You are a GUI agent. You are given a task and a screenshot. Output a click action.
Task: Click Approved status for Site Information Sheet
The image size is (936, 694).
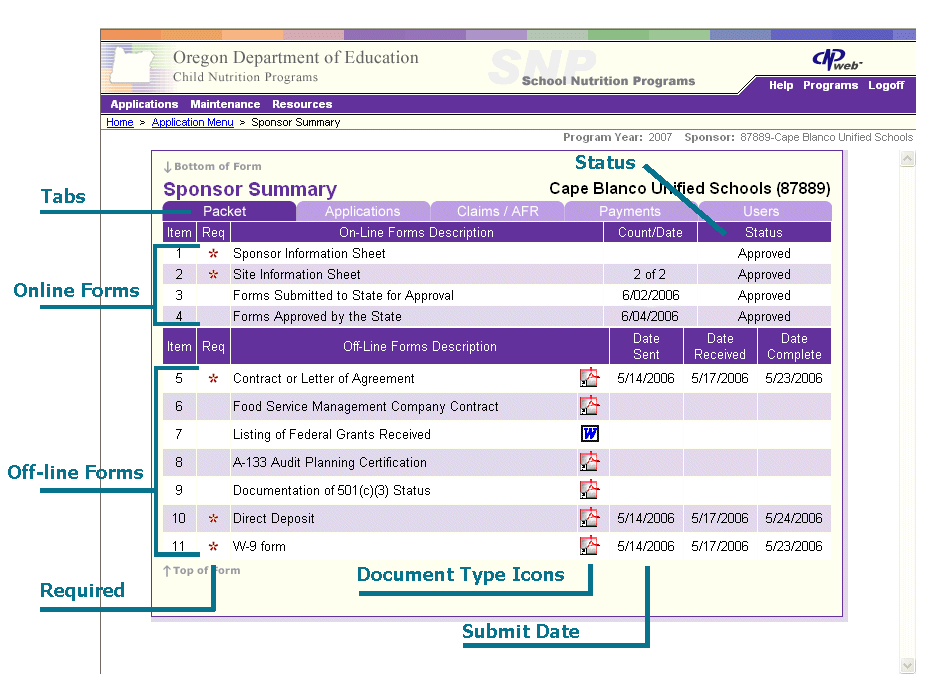tap(764, 274)
